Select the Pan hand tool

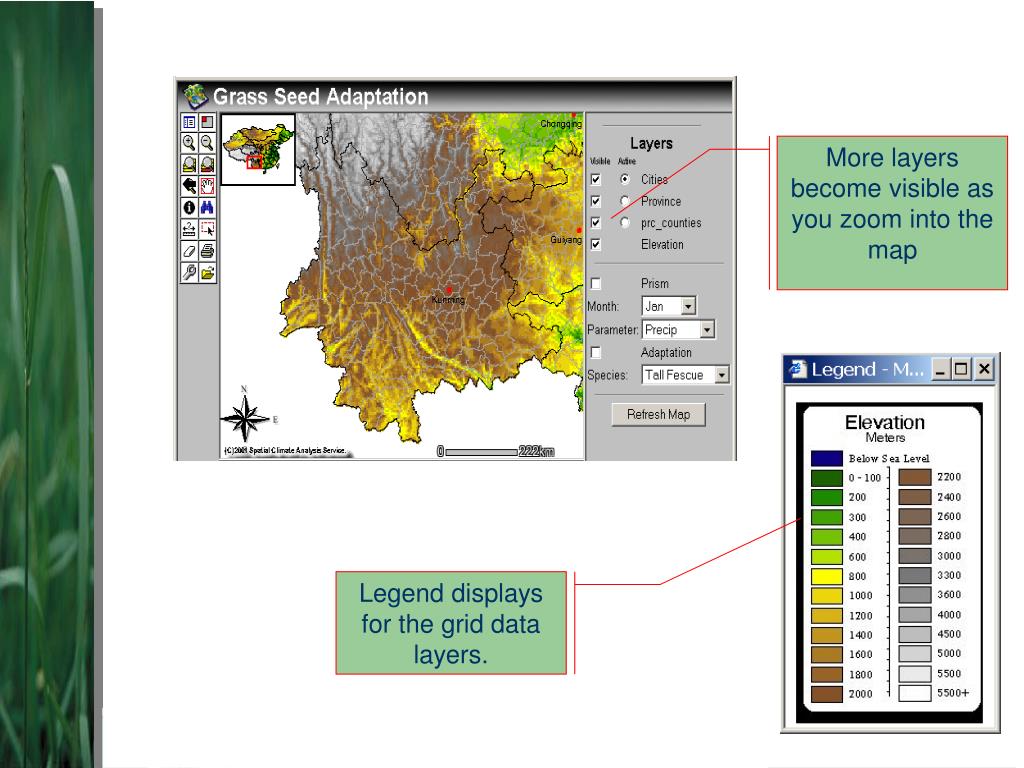[207, 186]
